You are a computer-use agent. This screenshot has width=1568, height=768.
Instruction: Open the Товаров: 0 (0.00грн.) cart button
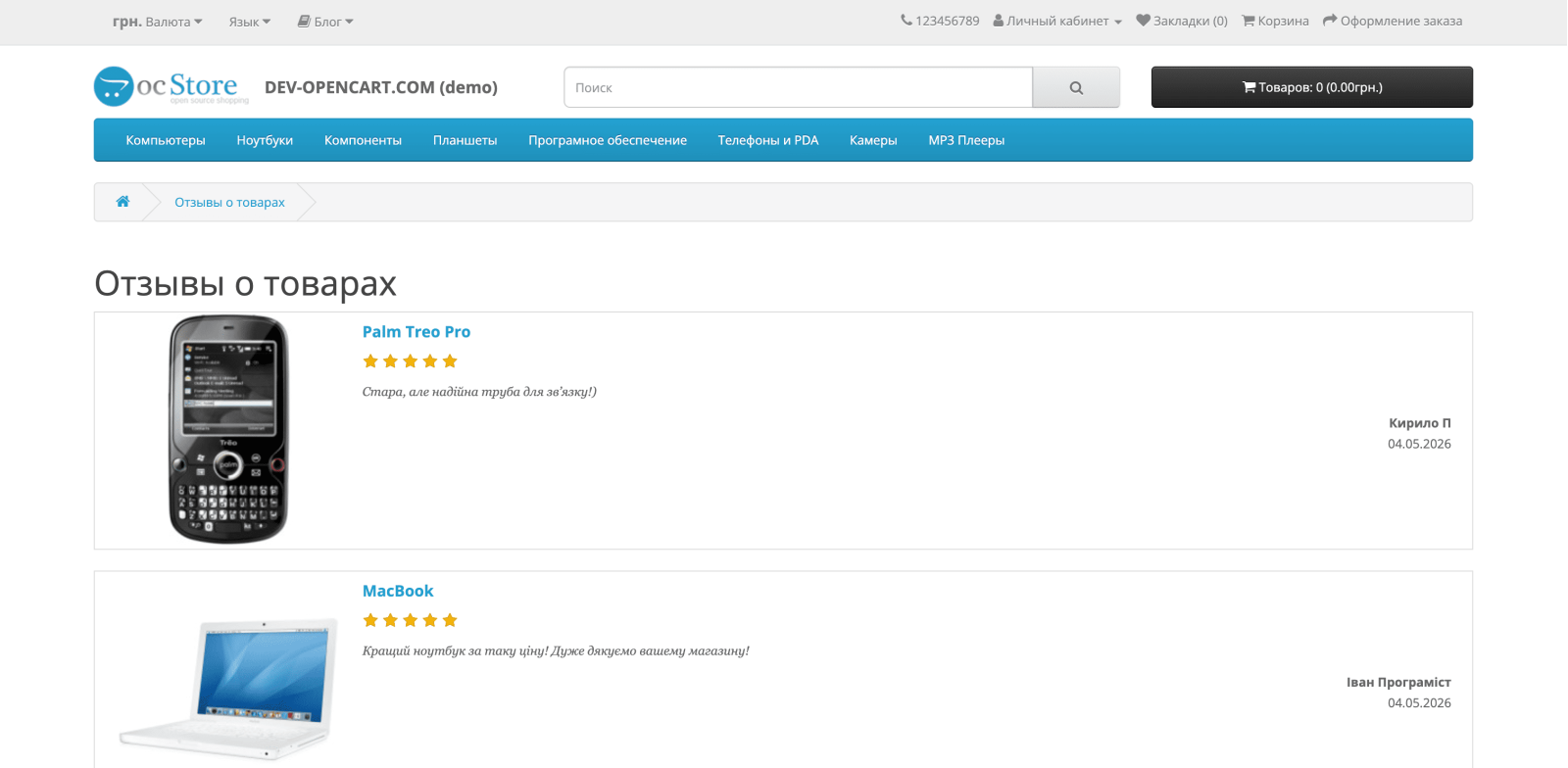coord(1311,87)
